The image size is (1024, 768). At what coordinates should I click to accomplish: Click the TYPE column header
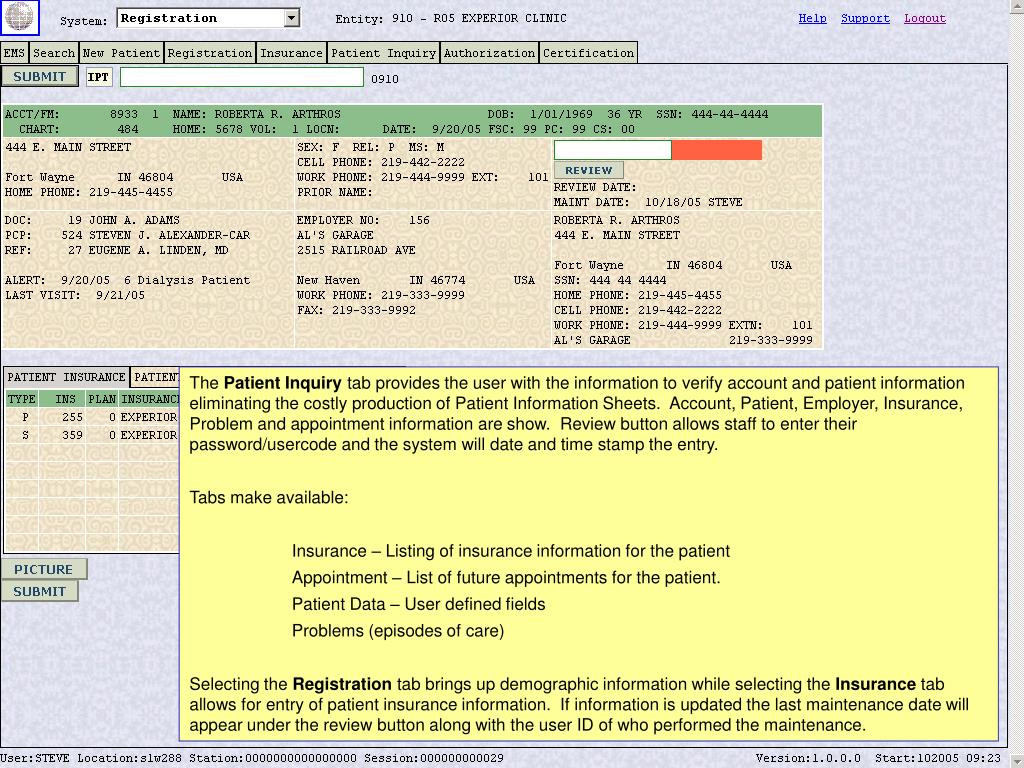click(22, 399)
